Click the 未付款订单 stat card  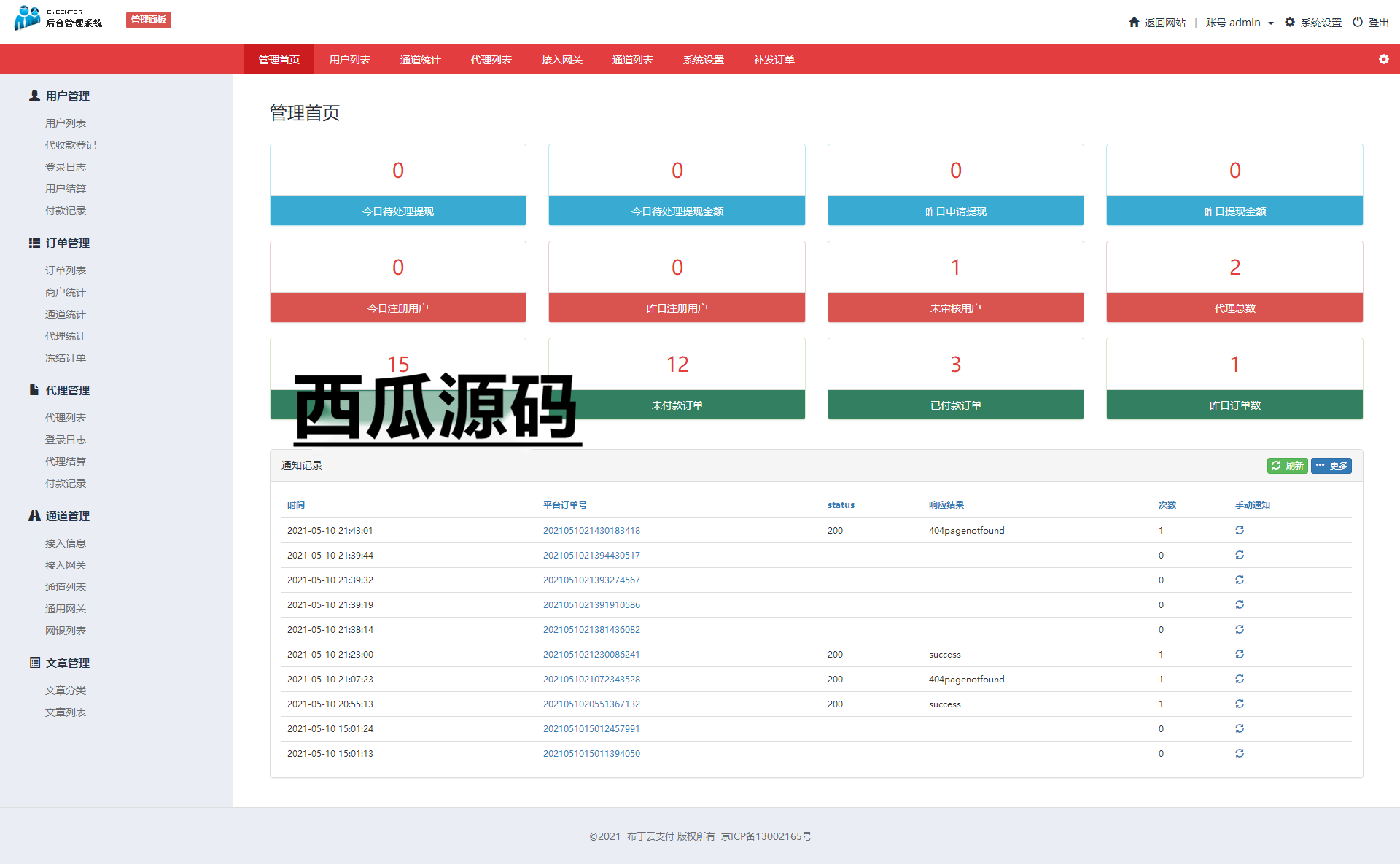click(677, 378)
